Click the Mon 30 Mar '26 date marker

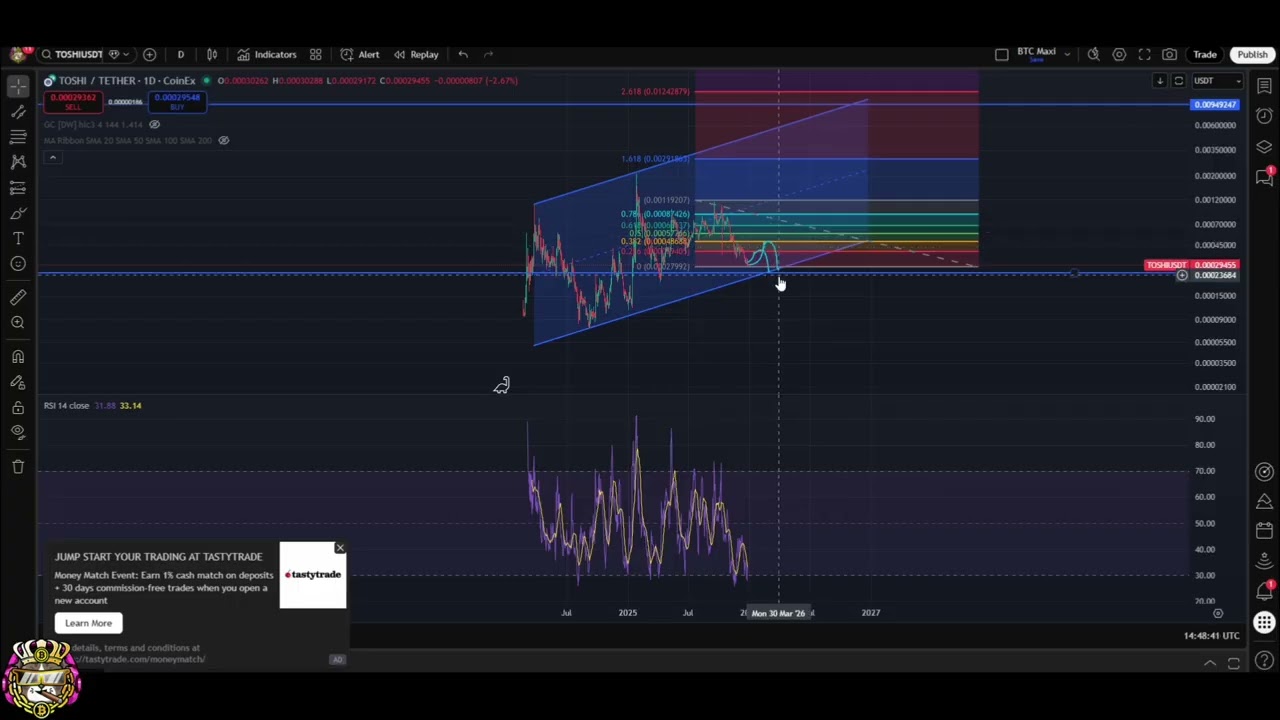pos(778,613)
